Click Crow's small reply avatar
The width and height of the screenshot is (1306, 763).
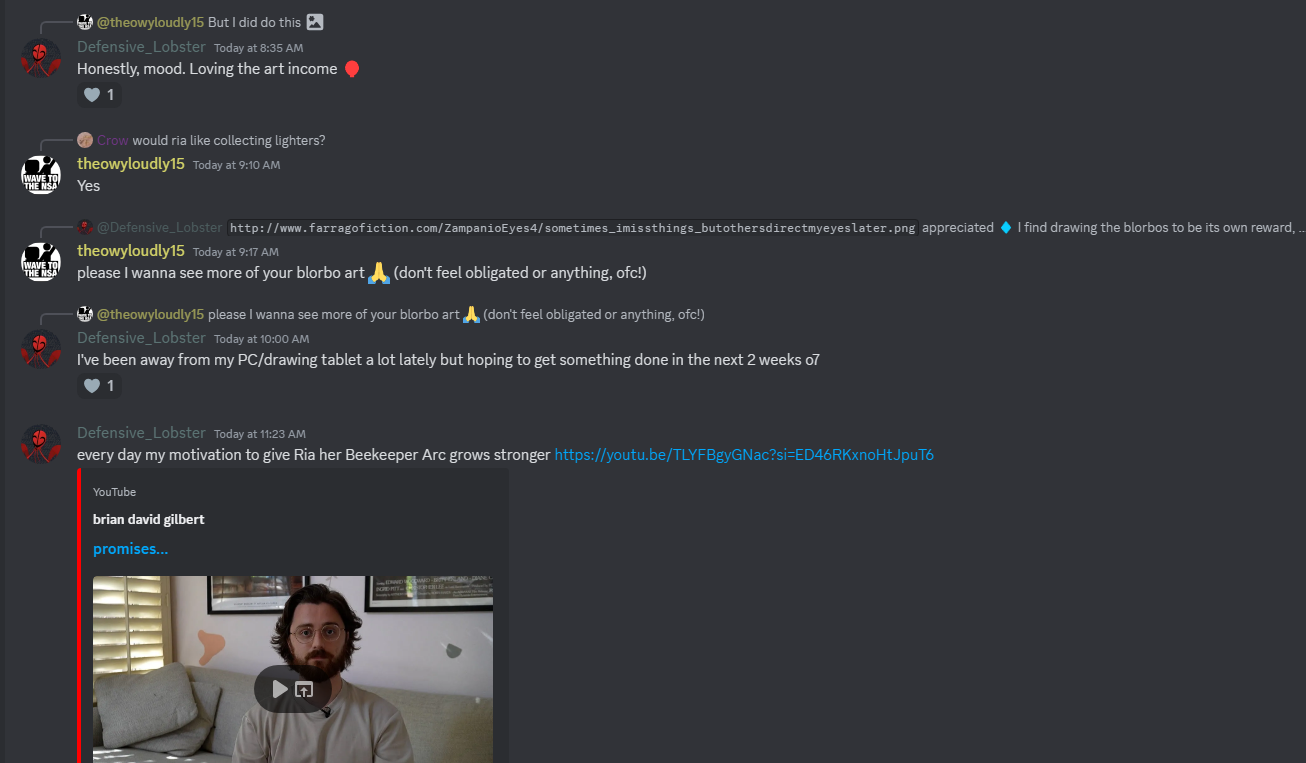point(85,140)
